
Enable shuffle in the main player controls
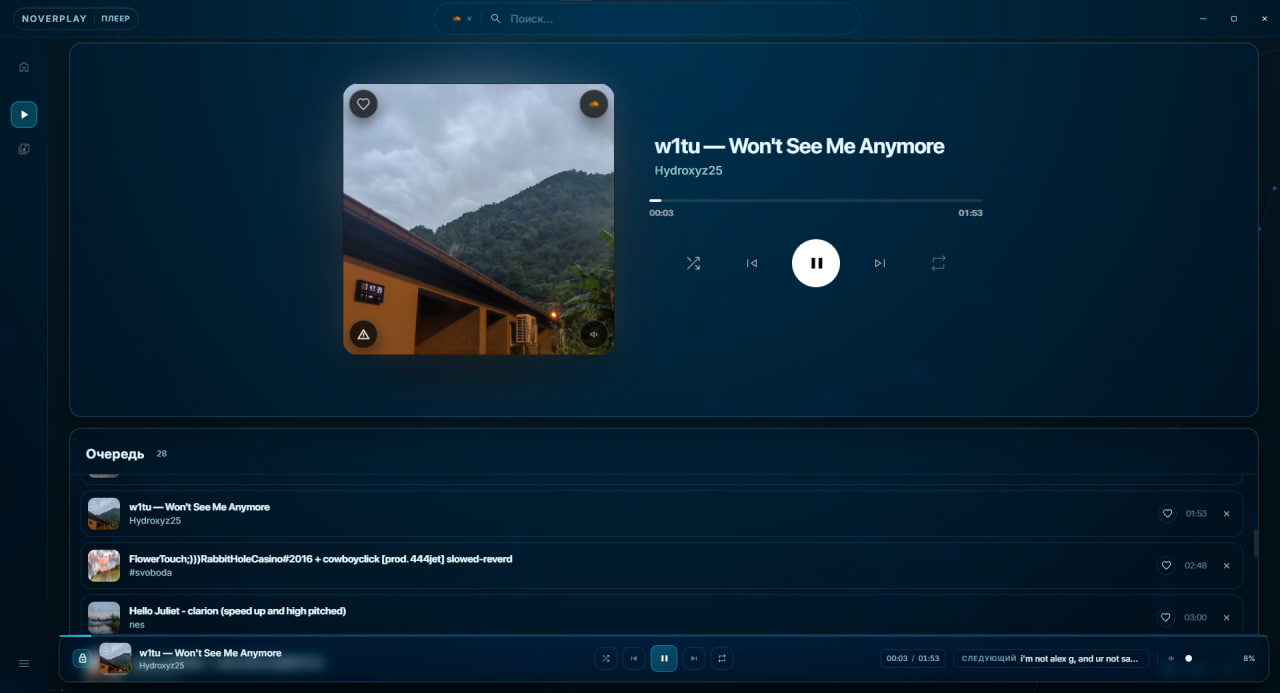[693, 263]
